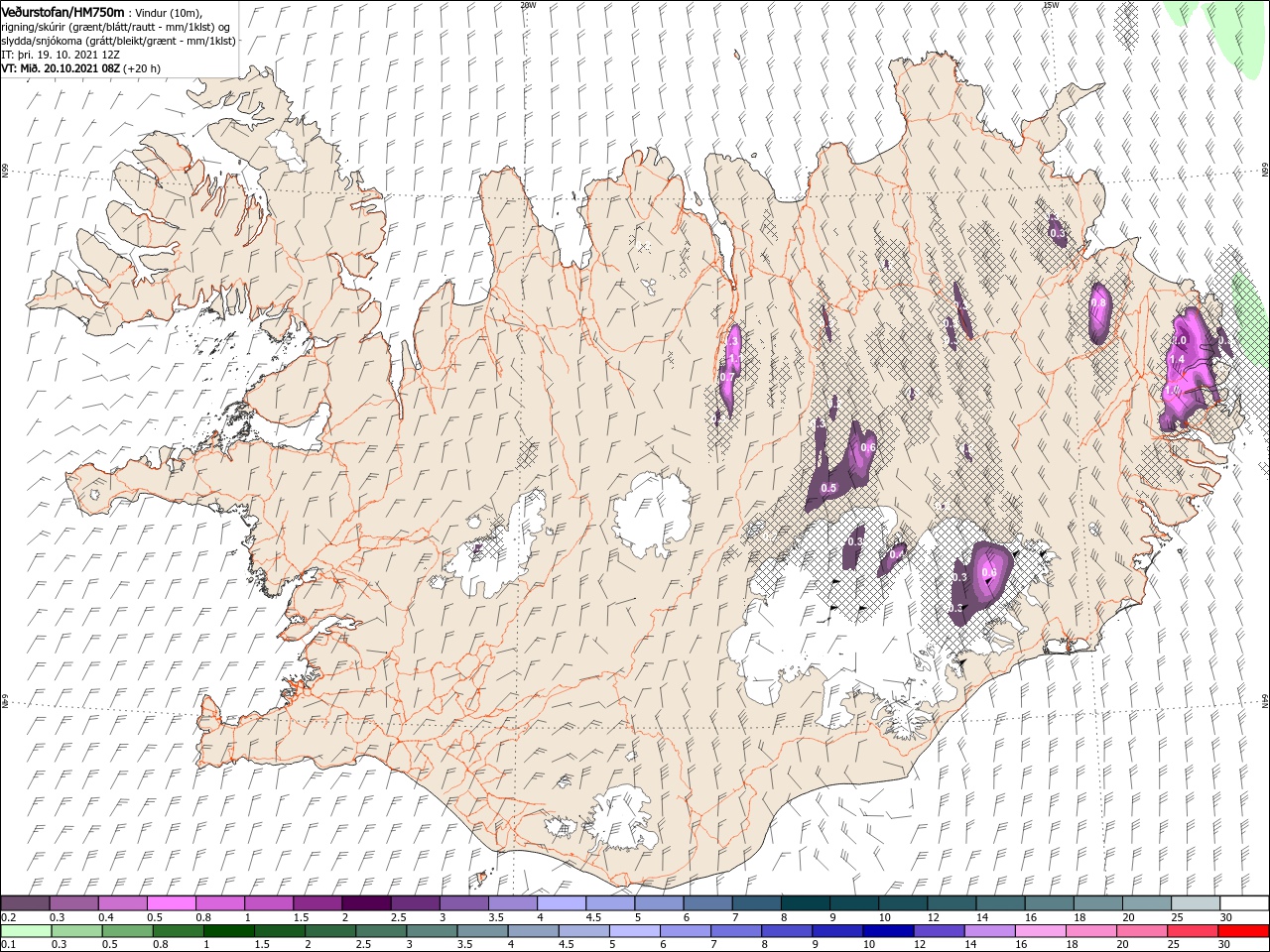Click the 20W longitude label at top
The image size is (1270, 952).
[x=528, y=5]
